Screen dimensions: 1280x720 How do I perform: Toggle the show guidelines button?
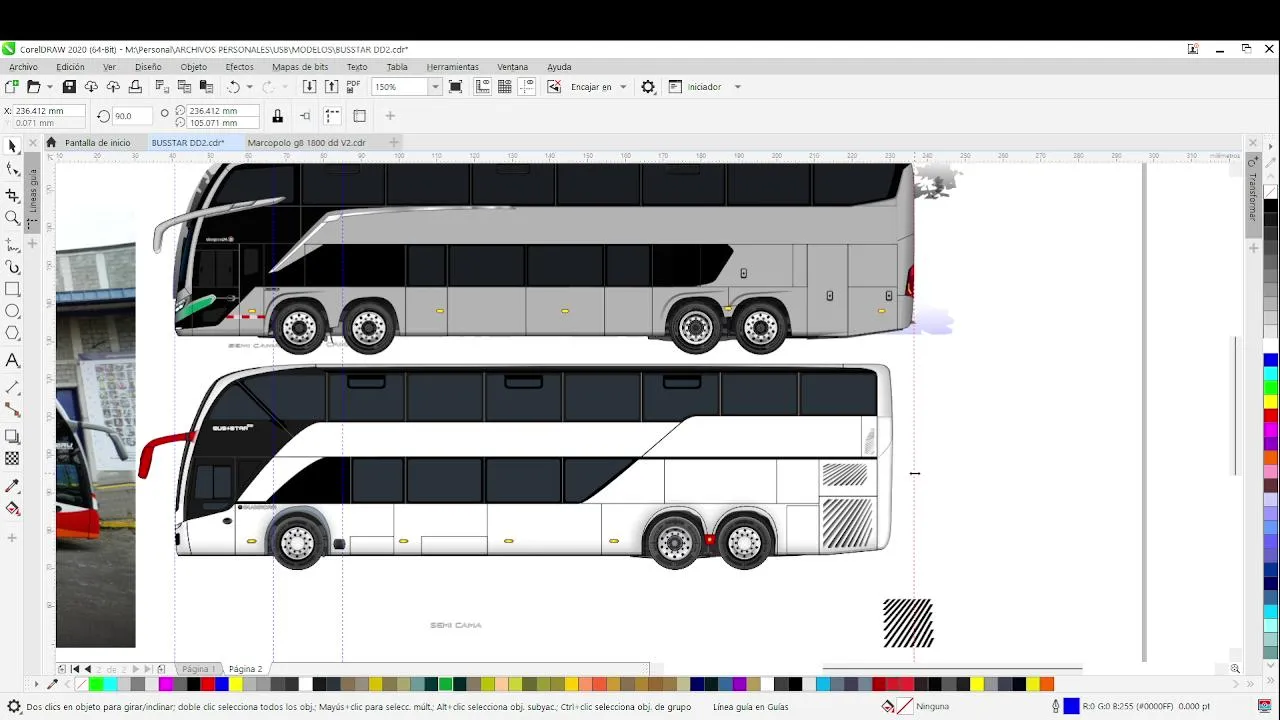pyautogui.click(x=527, y=87)
